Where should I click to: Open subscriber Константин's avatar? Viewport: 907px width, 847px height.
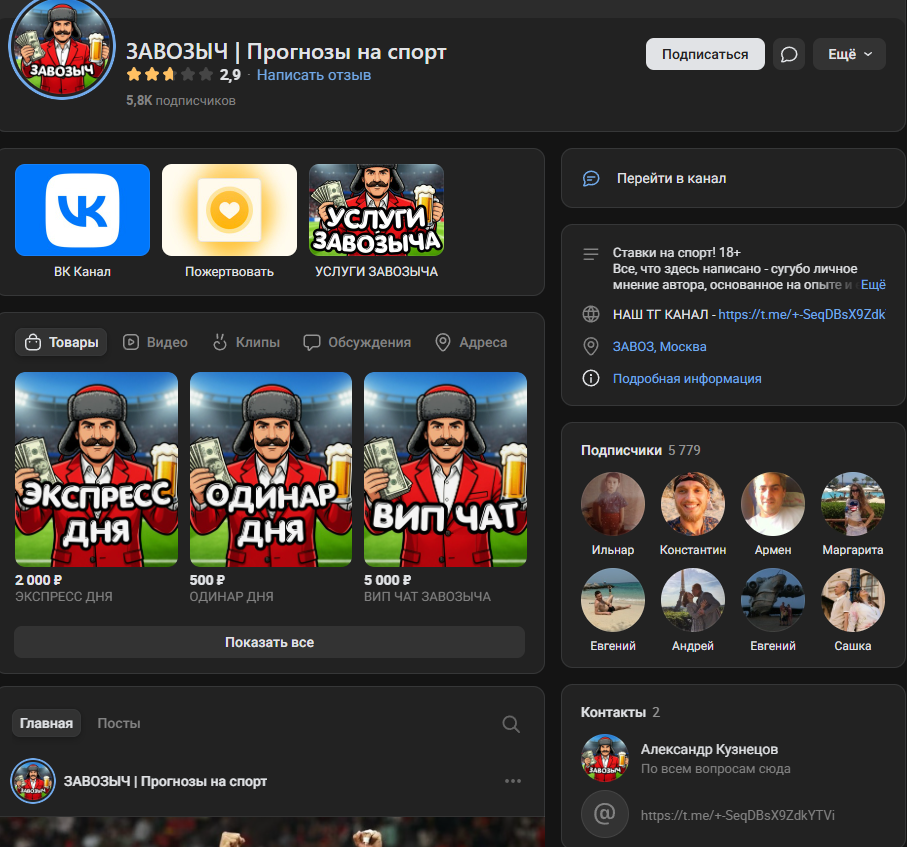[x=693, y=504]
